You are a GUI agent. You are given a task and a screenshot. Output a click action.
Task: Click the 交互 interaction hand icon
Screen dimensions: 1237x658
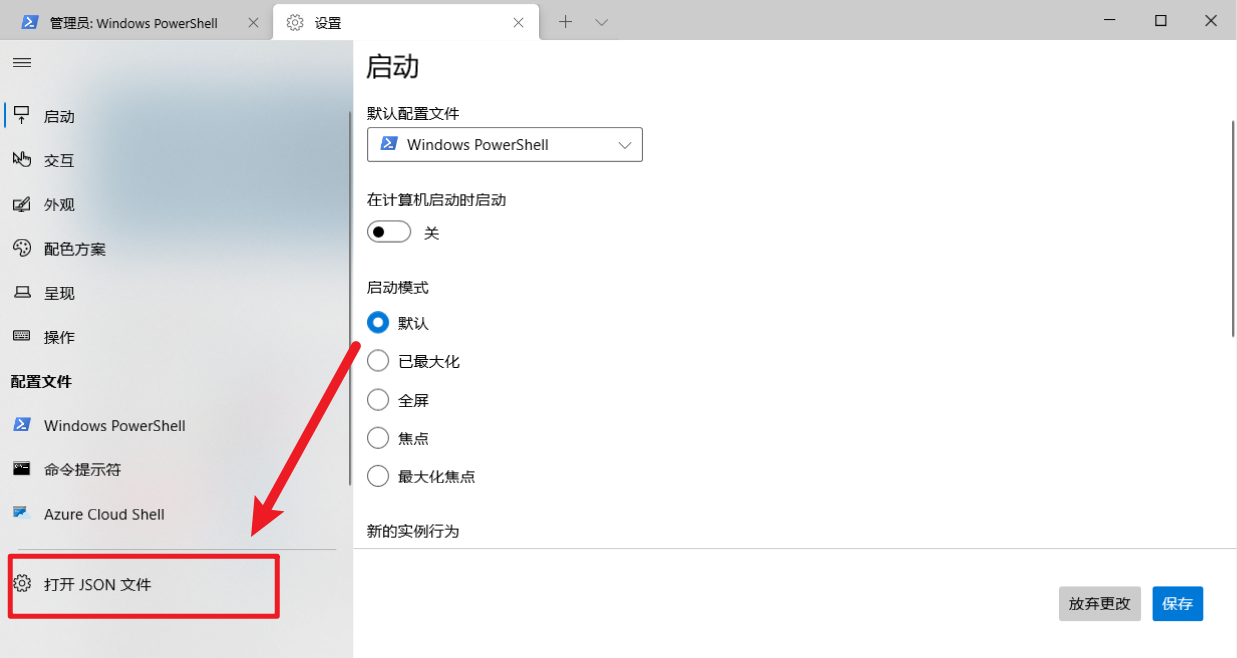click(x=21, y=160)
